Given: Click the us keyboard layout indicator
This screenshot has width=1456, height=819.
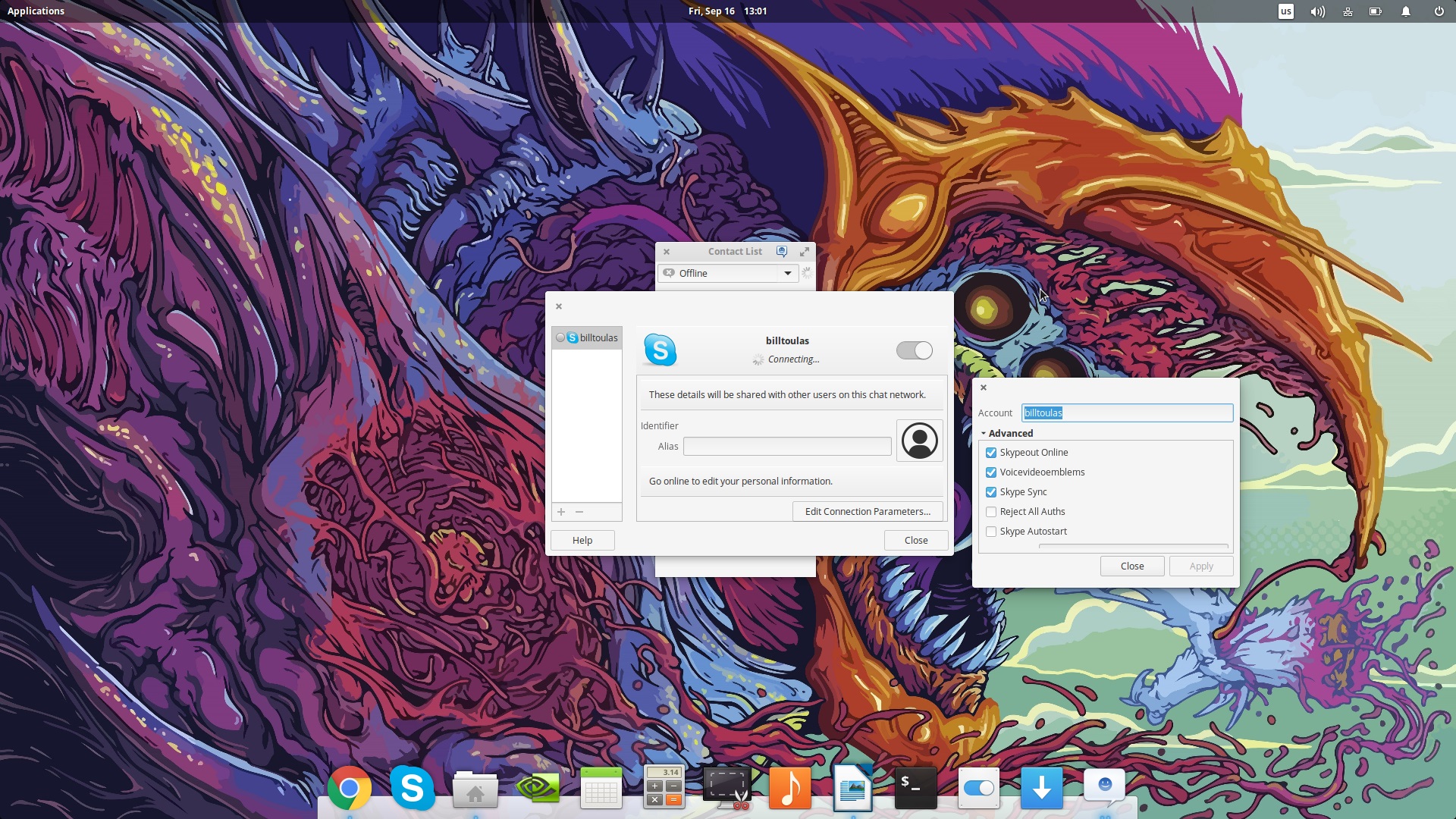Looking at the screenshot, I should point(1286,11).
